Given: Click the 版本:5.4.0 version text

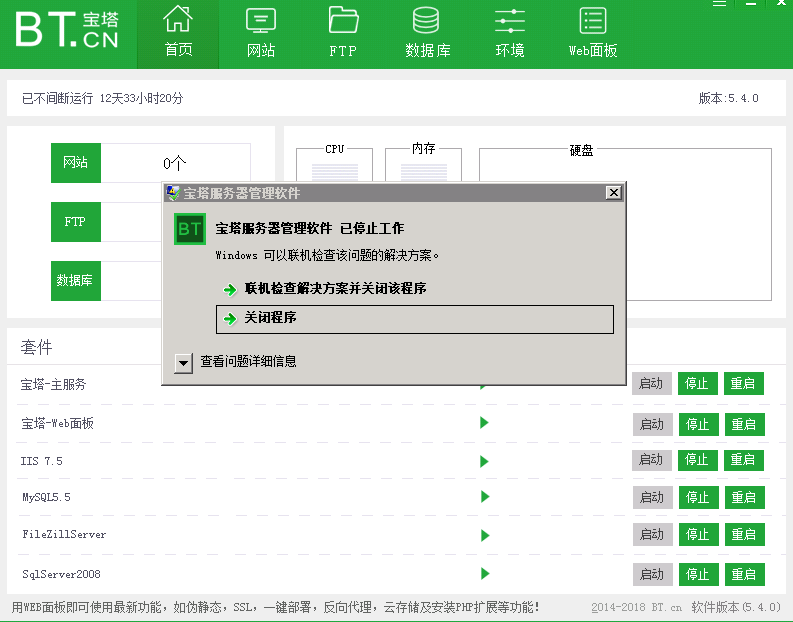Looking at the screenshot, I should pos(728,98).
